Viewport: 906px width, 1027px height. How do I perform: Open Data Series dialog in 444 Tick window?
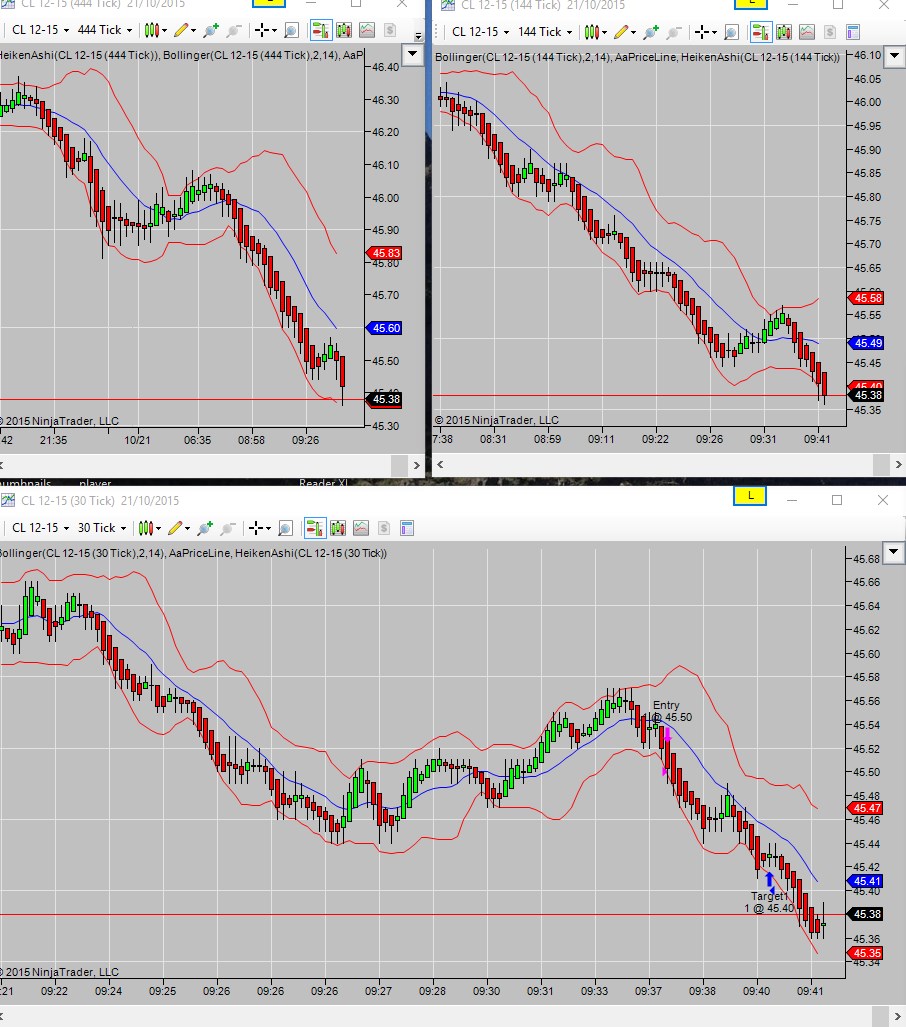tap(344, 30)
